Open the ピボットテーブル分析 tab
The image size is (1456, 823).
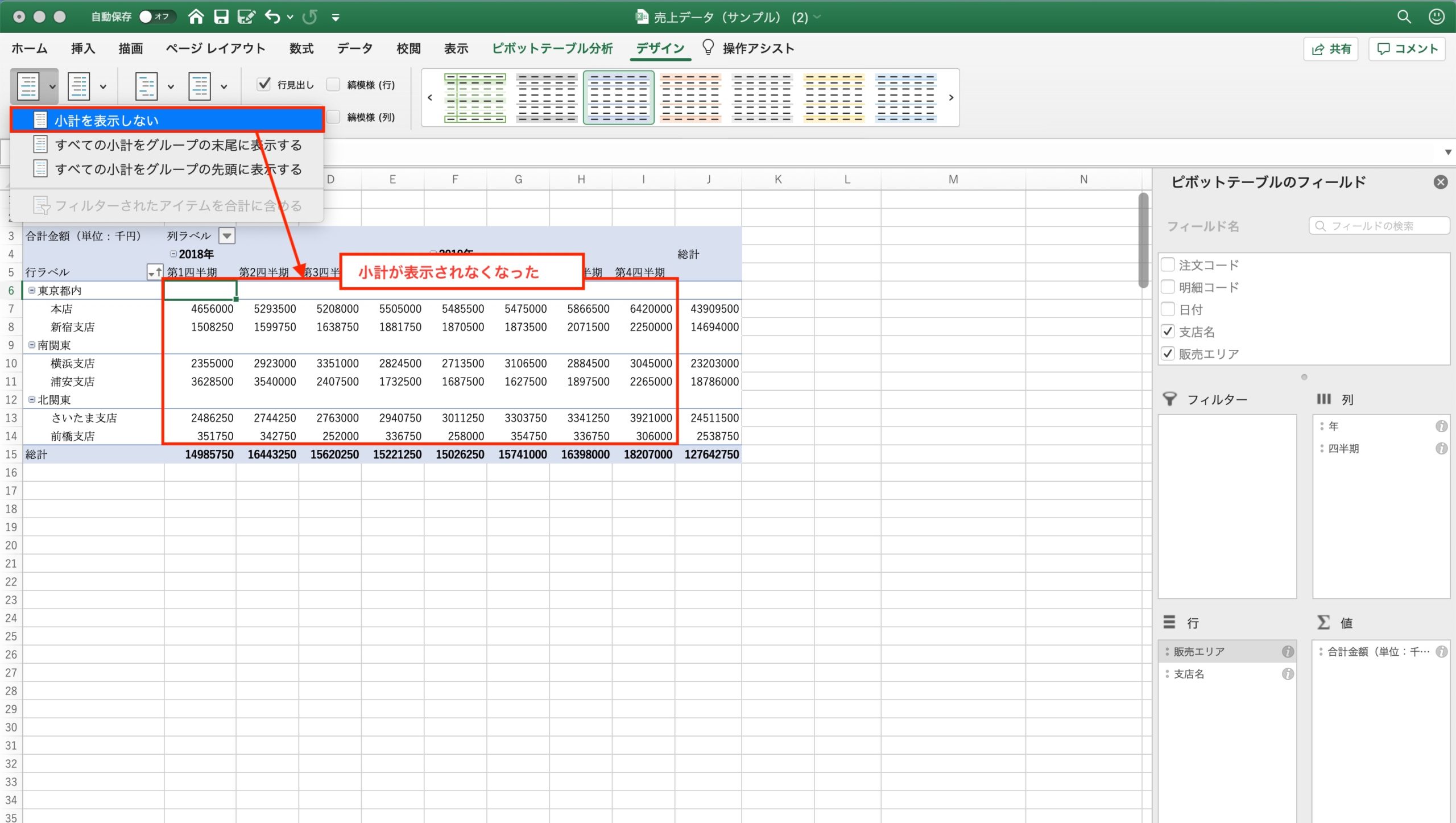click(x=552, y=48)
